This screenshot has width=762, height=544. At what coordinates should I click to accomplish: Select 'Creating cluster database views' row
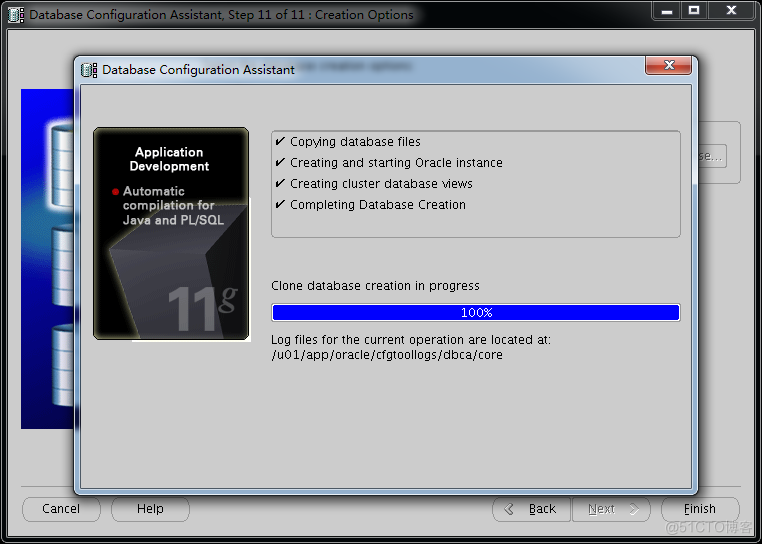pyautogui.click(x=374, y=184)
